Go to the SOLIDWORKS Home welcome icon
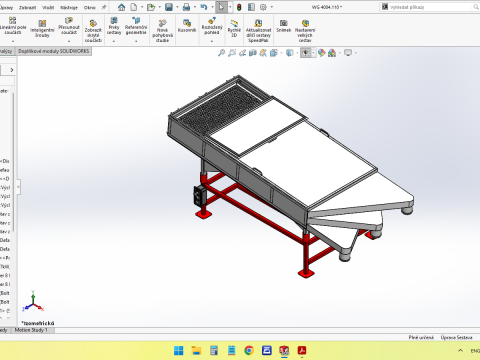 coord(122,7)
